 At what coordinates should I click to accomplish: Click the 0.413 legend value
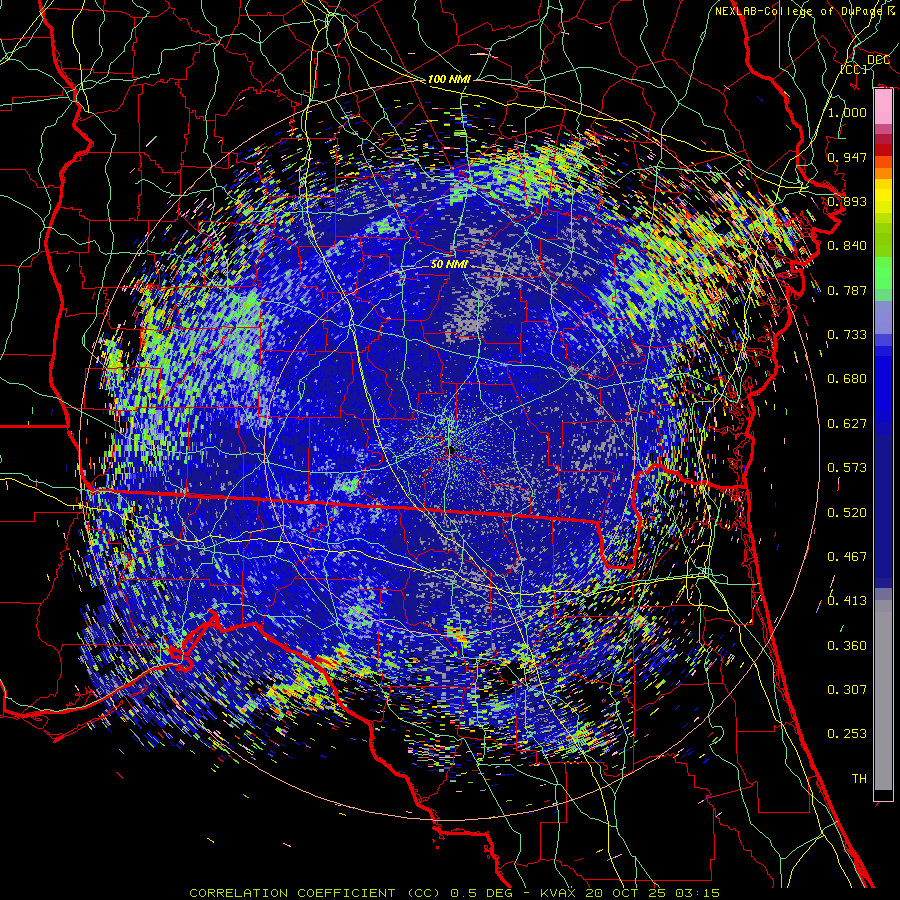click(x=847, y=601)
